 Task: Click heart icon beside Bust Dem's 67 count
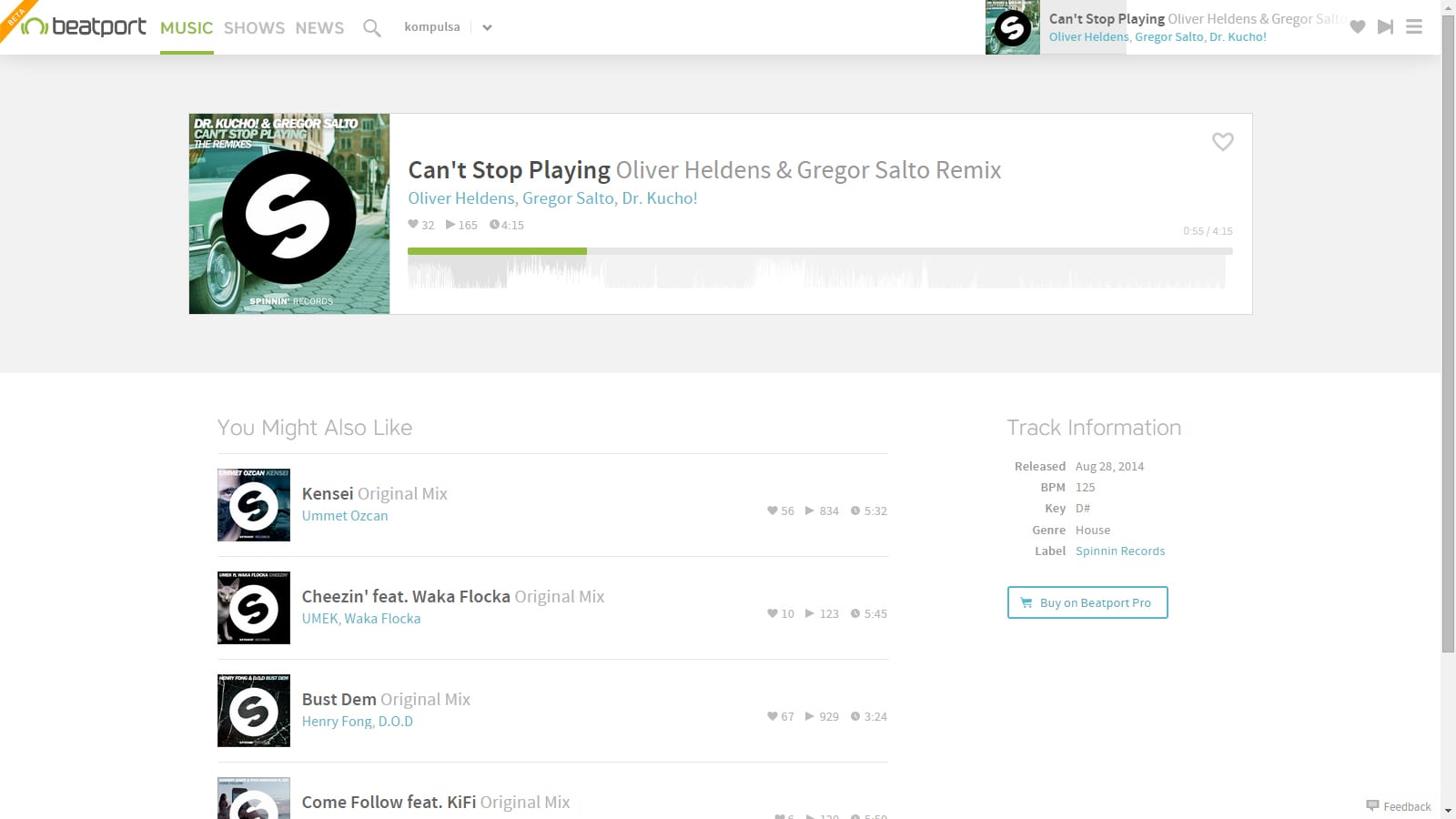772,716
